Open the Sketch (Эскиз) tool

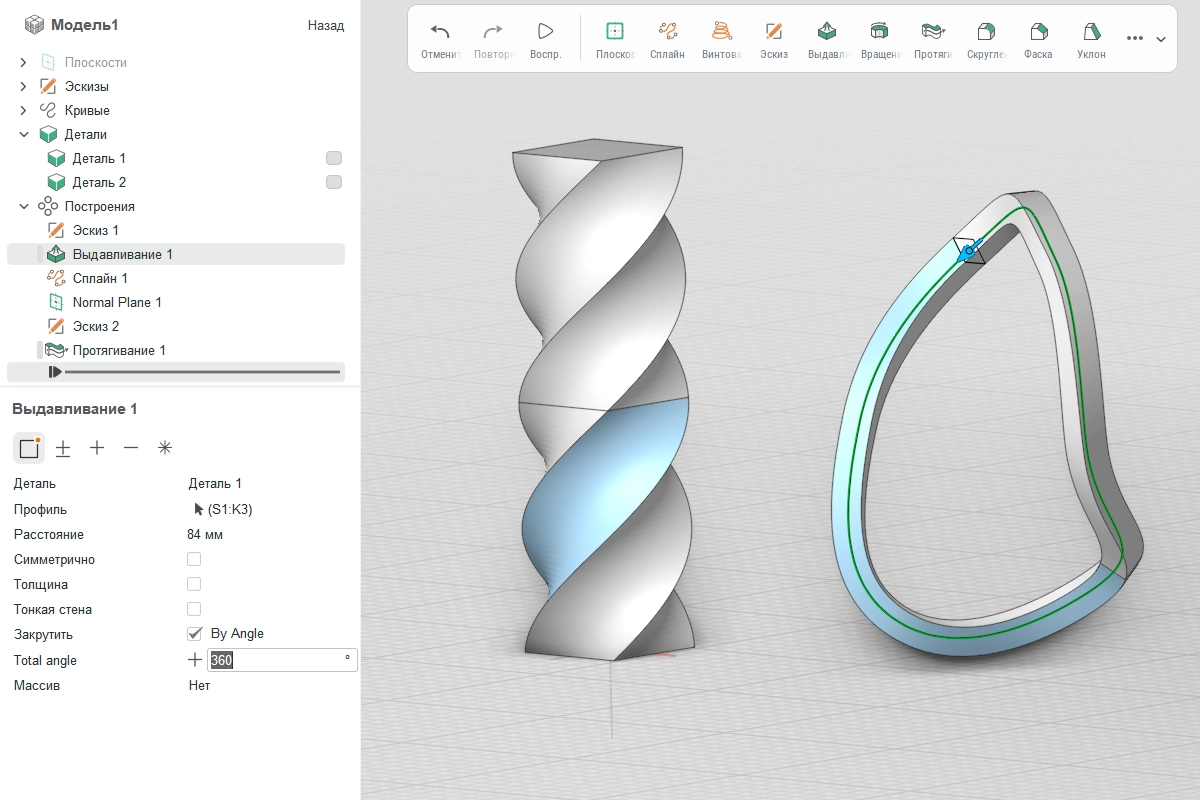[773, 38]
